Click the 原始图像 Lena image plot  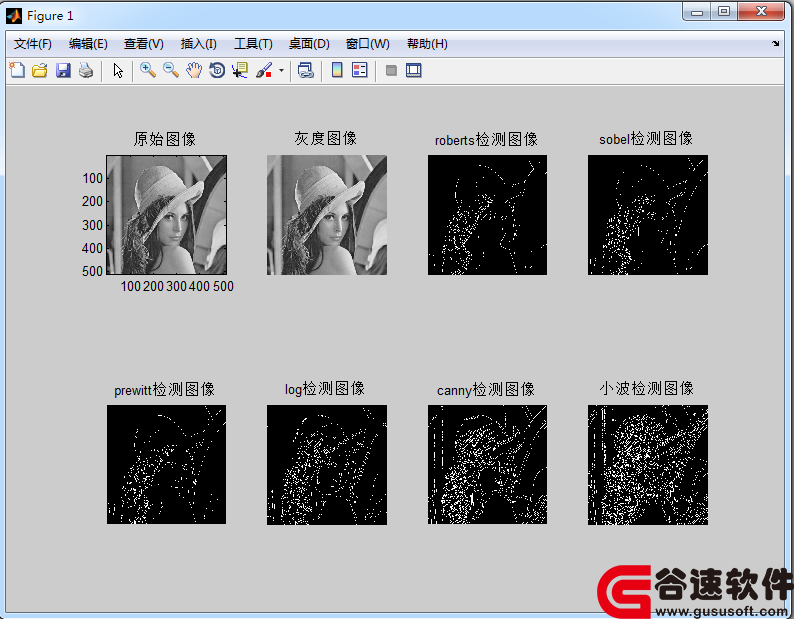[167, 215]
